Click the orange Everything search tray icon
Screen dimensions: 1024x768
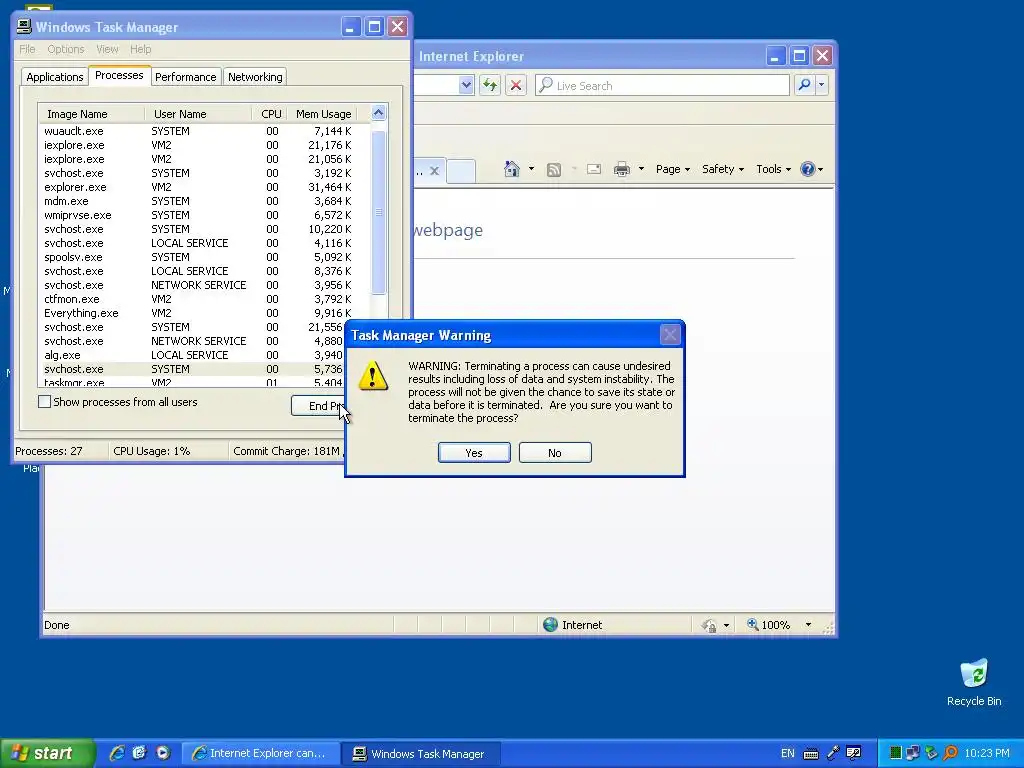click(950, 753)
